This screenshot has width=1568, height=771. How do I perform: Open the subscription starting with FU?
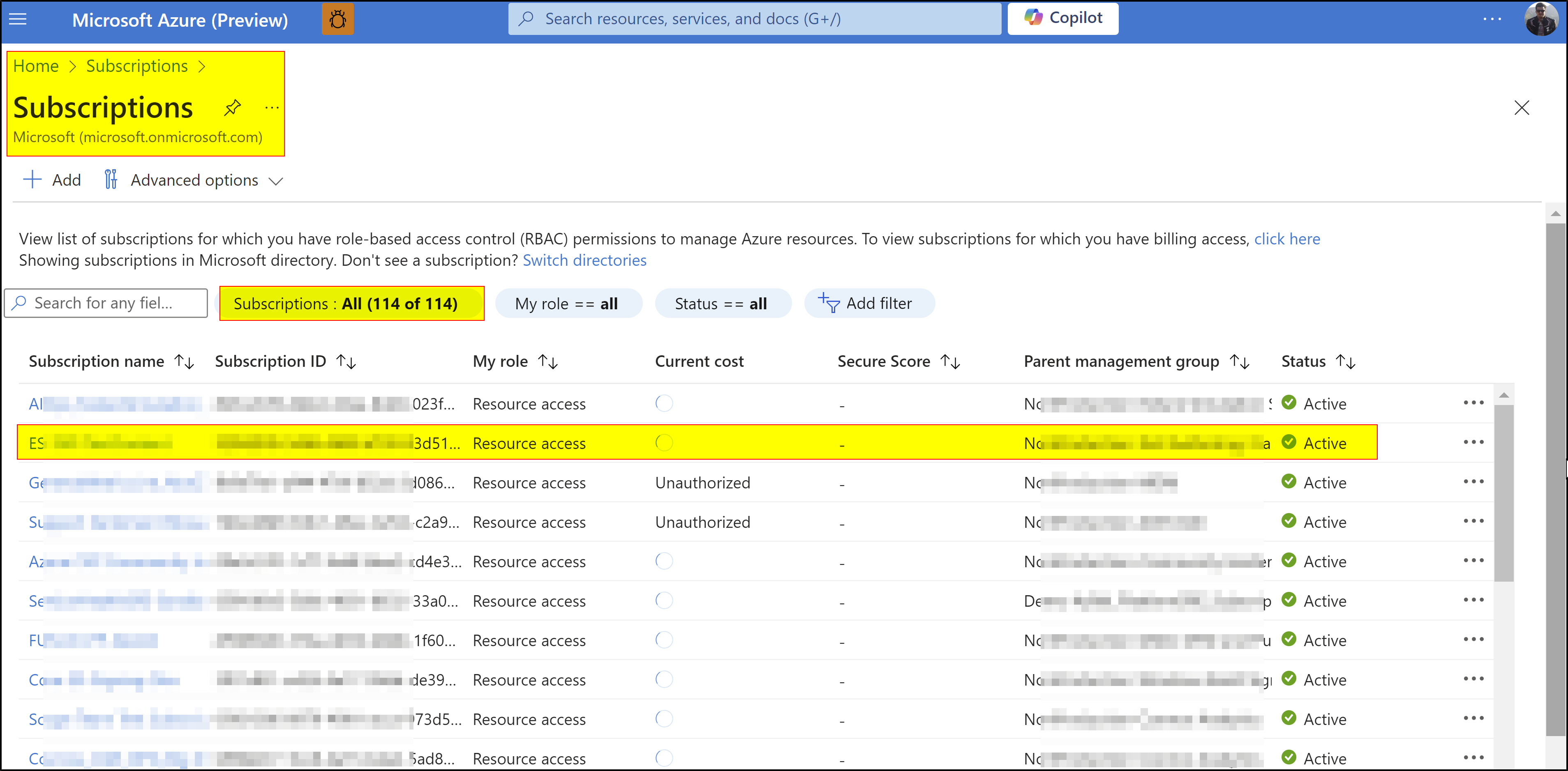(93, 640)
